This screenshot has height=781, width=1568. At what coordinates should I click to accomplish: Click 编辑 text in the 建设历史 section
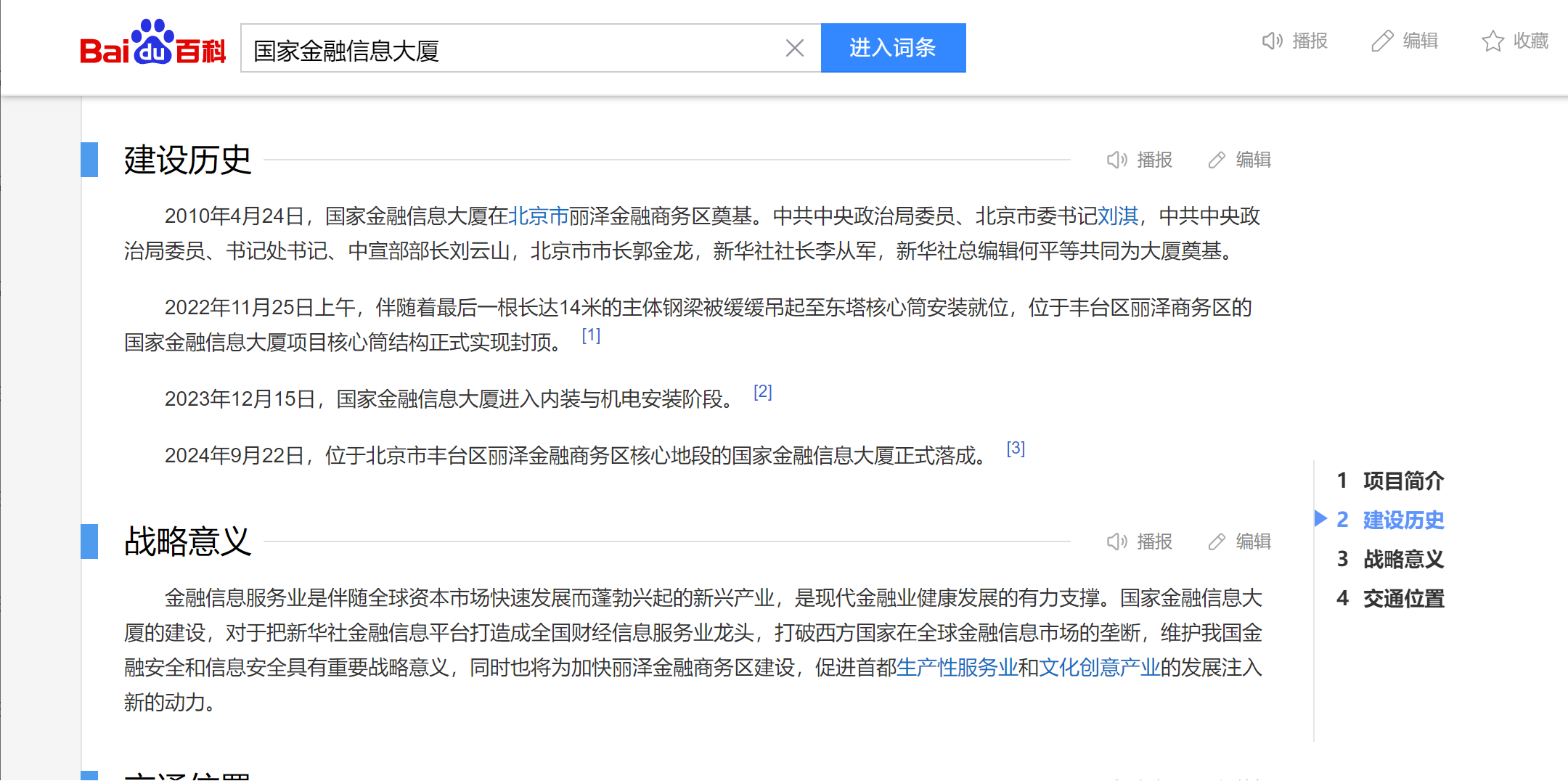point(1254,160)
